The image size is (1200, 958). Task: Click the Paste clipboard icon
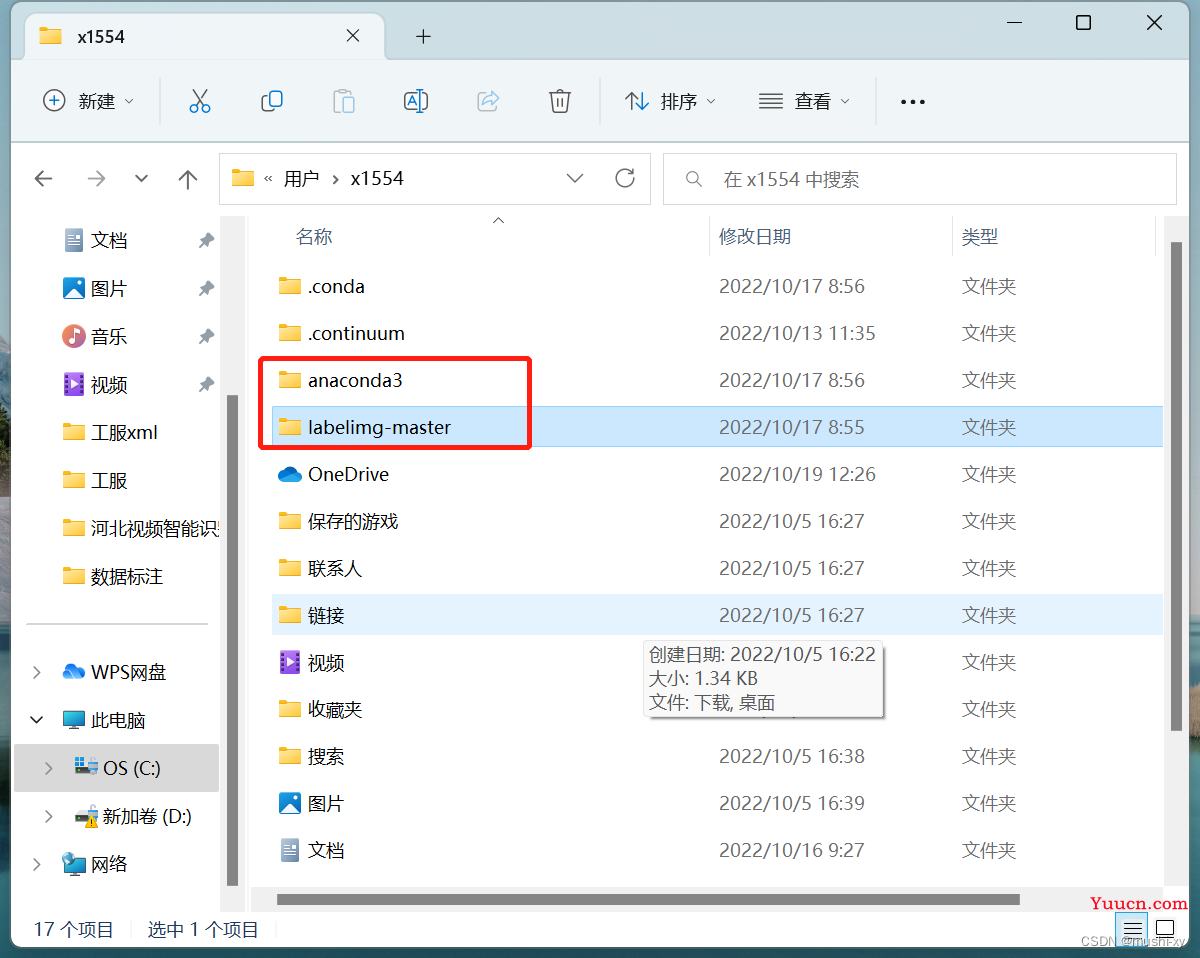click(343, 101)
